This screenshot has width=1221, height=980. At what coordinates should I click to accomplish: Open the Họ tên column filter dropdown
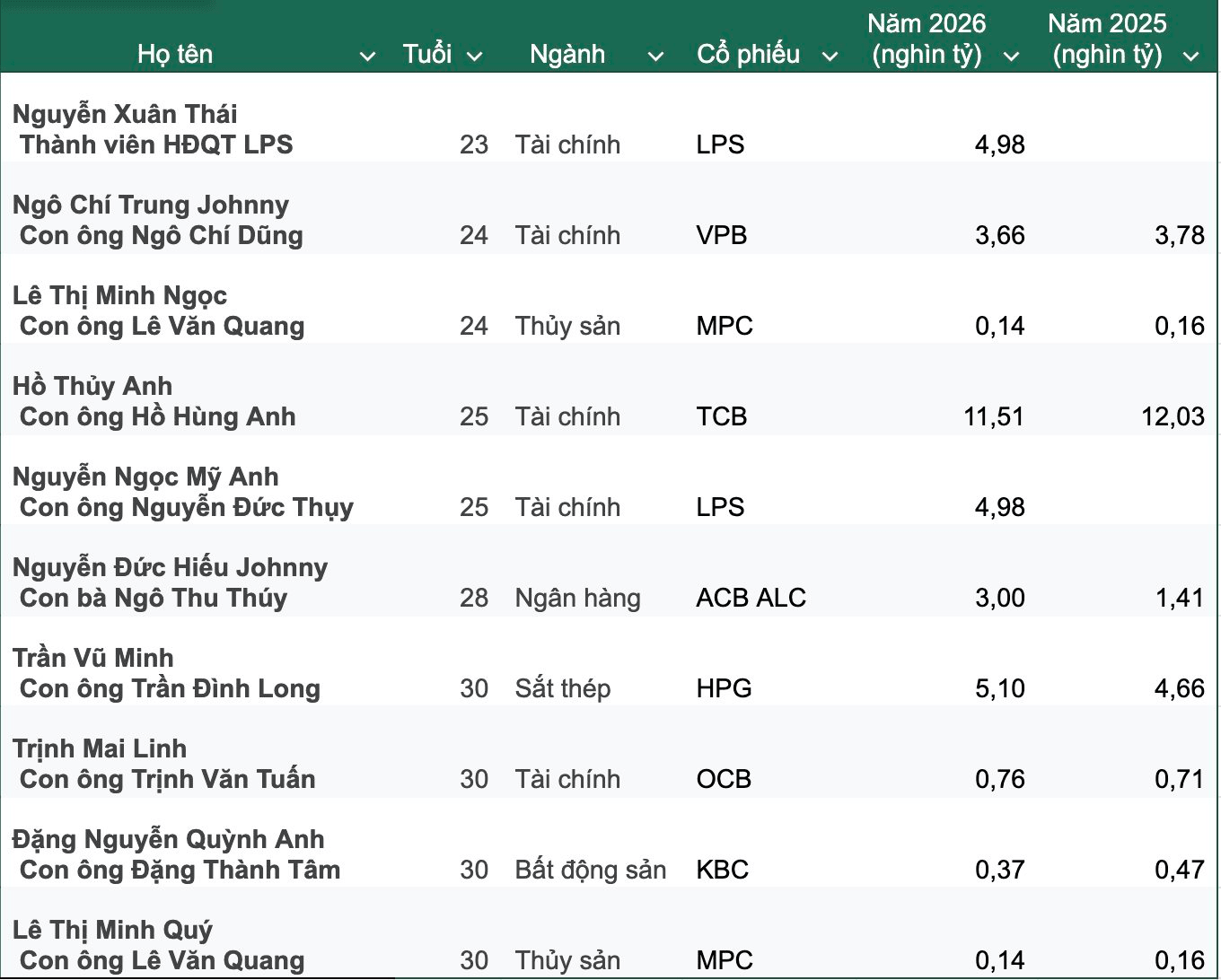pos(367,57)
